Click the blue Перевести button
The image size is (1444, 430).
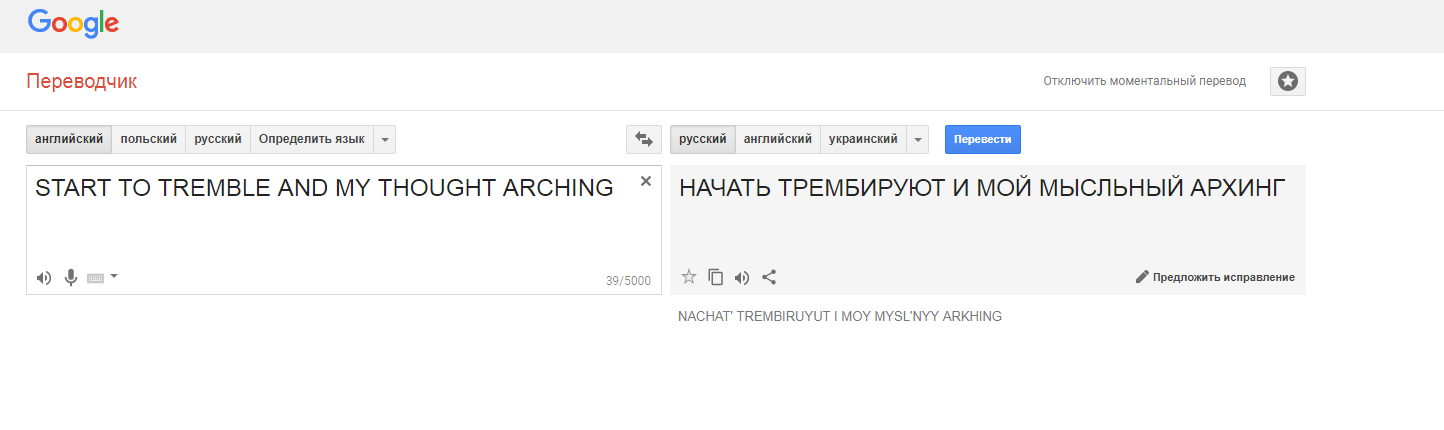983,139
